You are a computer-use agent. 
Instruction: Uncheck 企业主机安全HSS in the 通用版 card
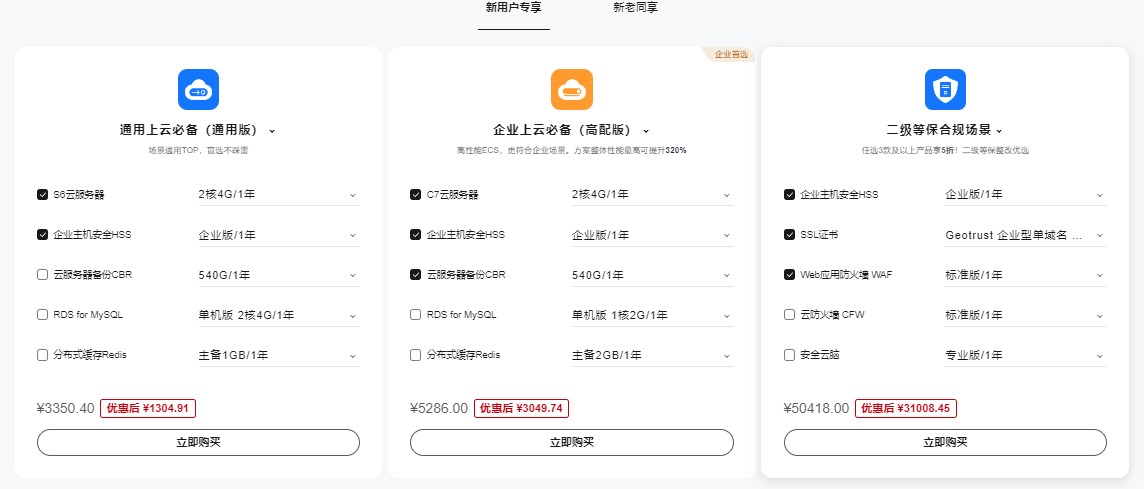[42, 235]
